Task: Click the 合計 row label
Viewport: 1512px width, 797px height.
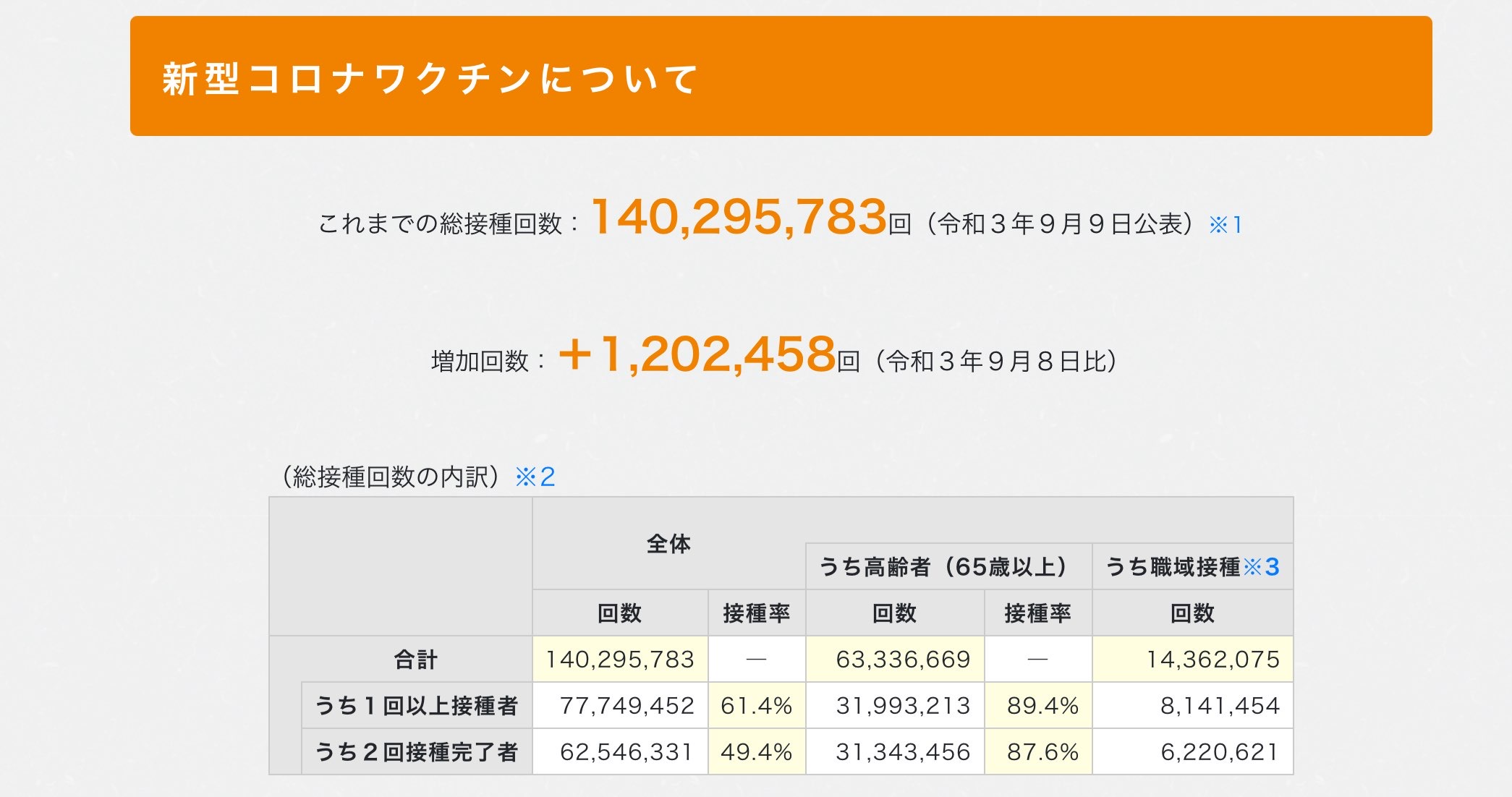Action: coord(415,660)
